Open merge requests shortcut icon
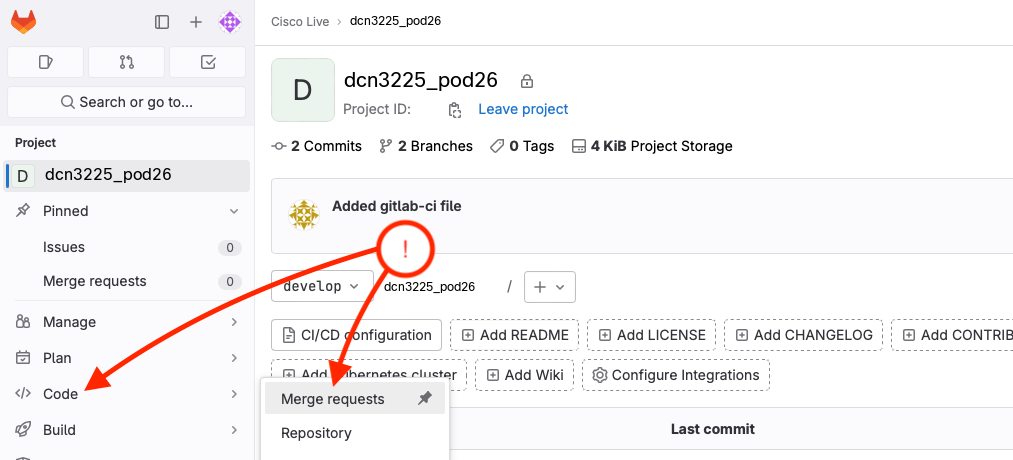 126,62
